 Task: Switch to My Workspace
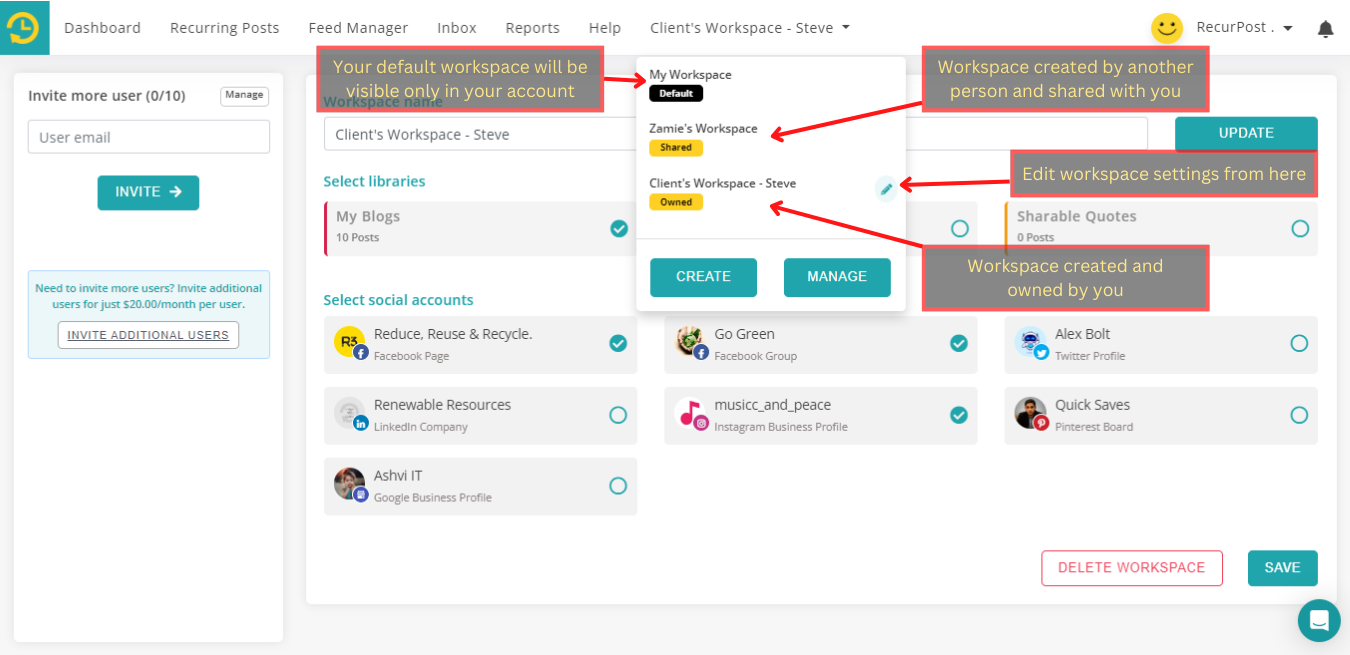coord(690,75)
